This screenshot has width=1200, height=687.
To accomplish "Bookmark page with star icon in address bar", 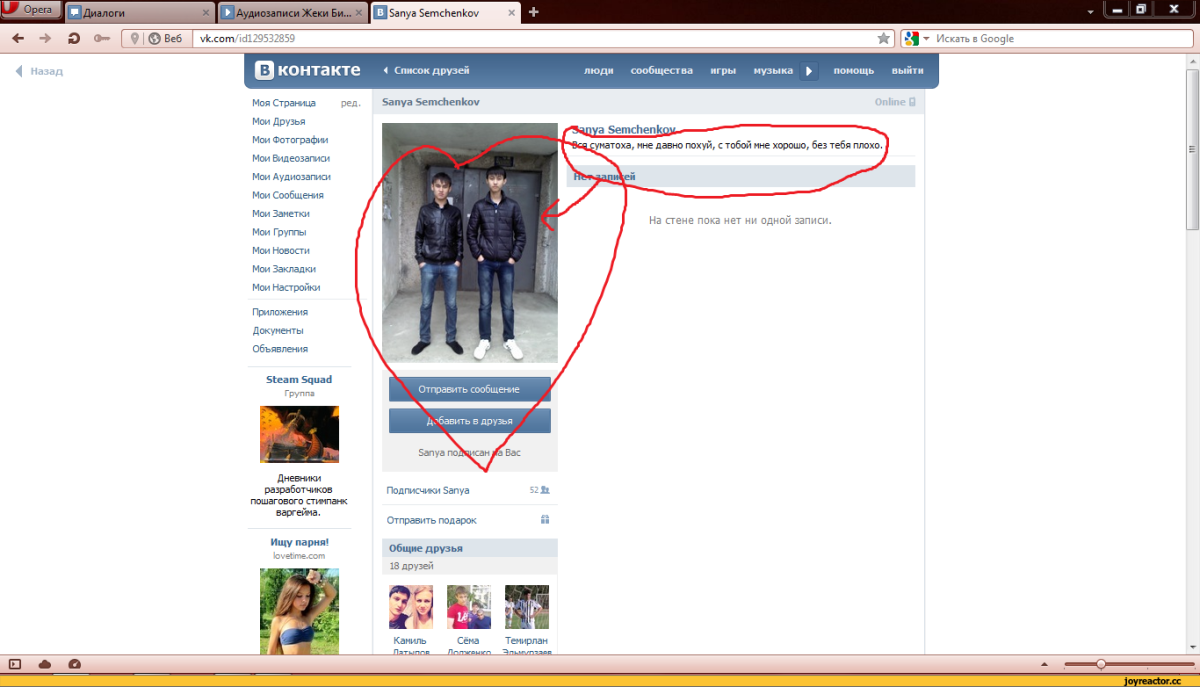I will click(x=883, y=38).
